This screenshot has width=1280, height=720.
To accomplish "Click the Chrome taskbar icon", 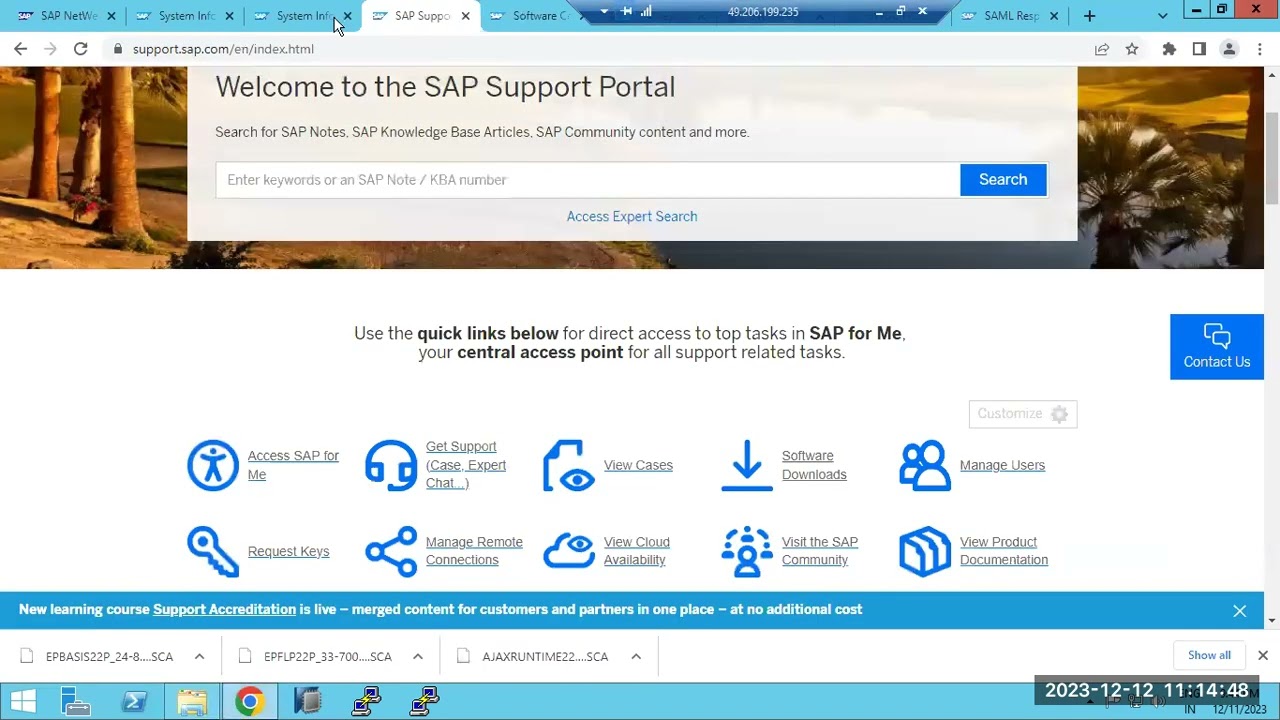I will tap(250, 702).
